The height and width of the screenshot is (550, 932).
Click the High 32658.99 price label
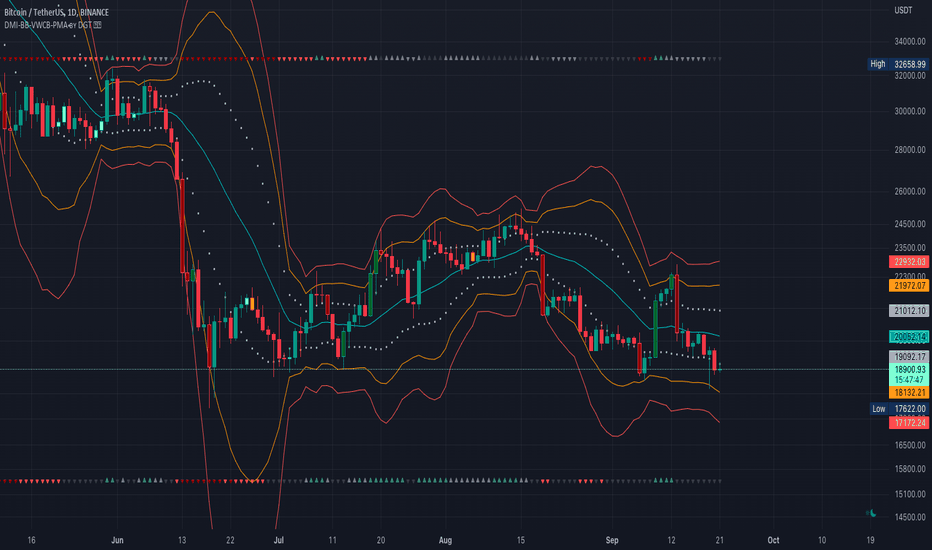click(899, 64)
